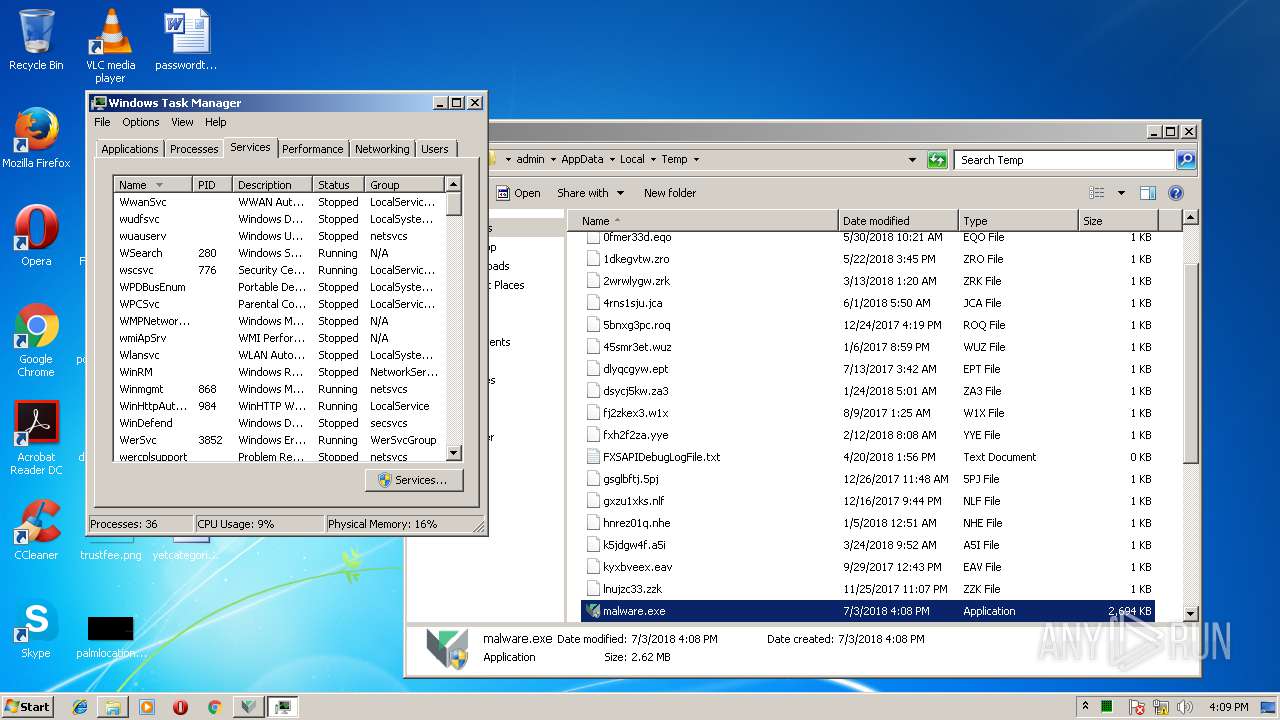Open the File menu in Task Manager
This screenshot has width=1280, height=720.
tap(102, 122)
